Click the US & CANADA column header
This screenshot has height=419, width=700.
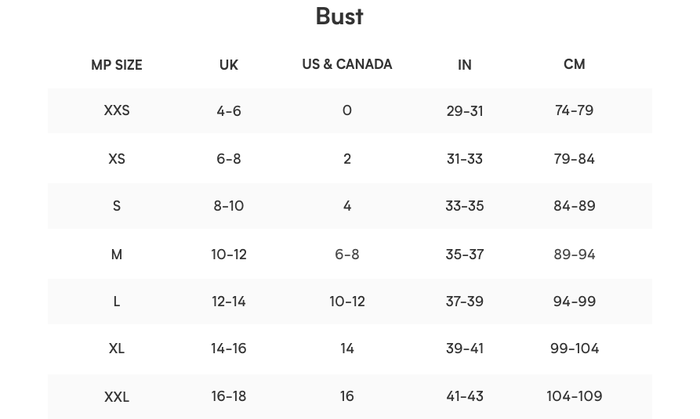(347, 64)
